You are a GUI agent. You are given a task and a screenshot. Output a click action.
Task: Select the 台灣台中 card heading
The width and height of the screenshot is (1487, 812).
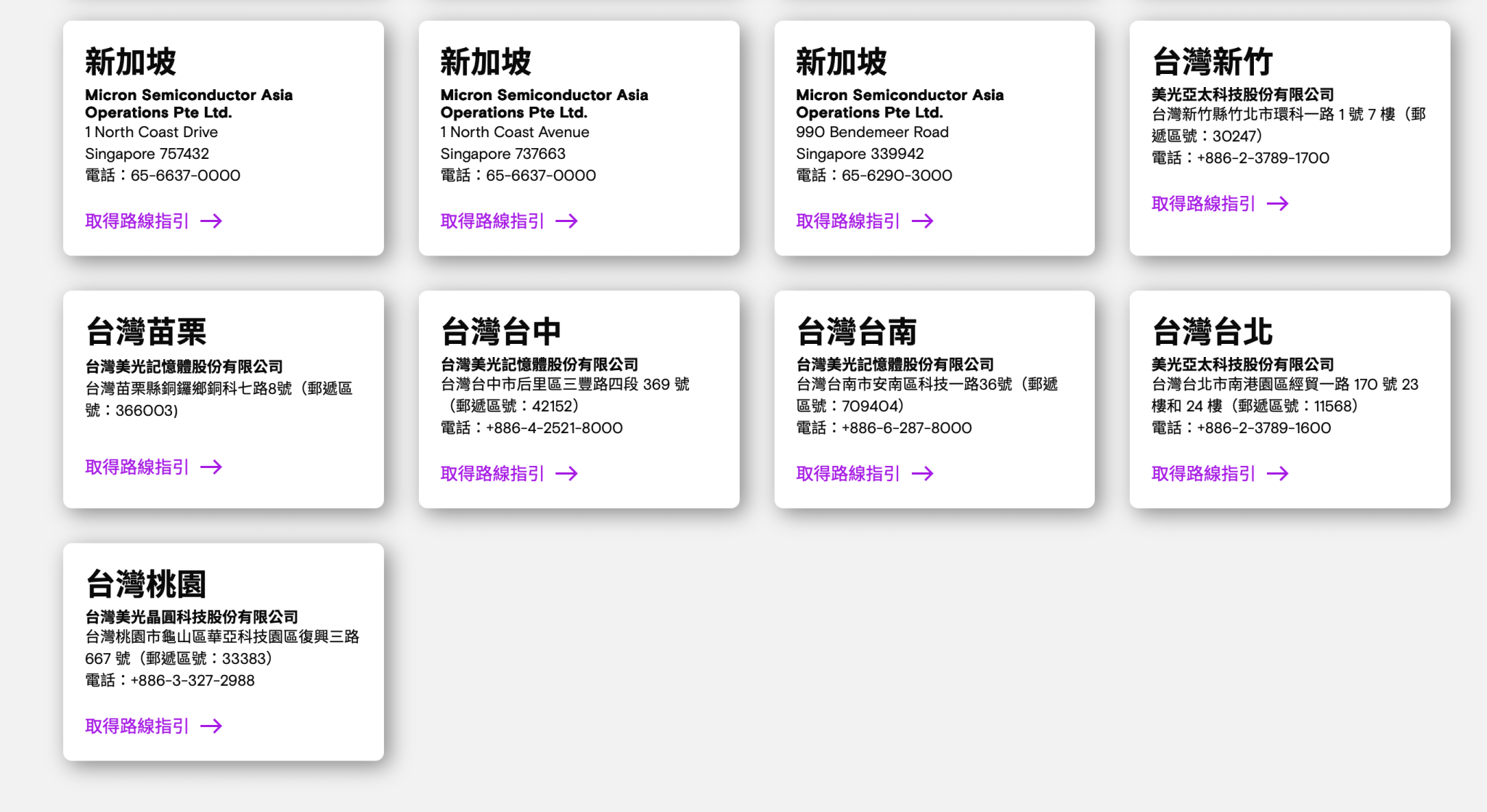pos(501,332)
